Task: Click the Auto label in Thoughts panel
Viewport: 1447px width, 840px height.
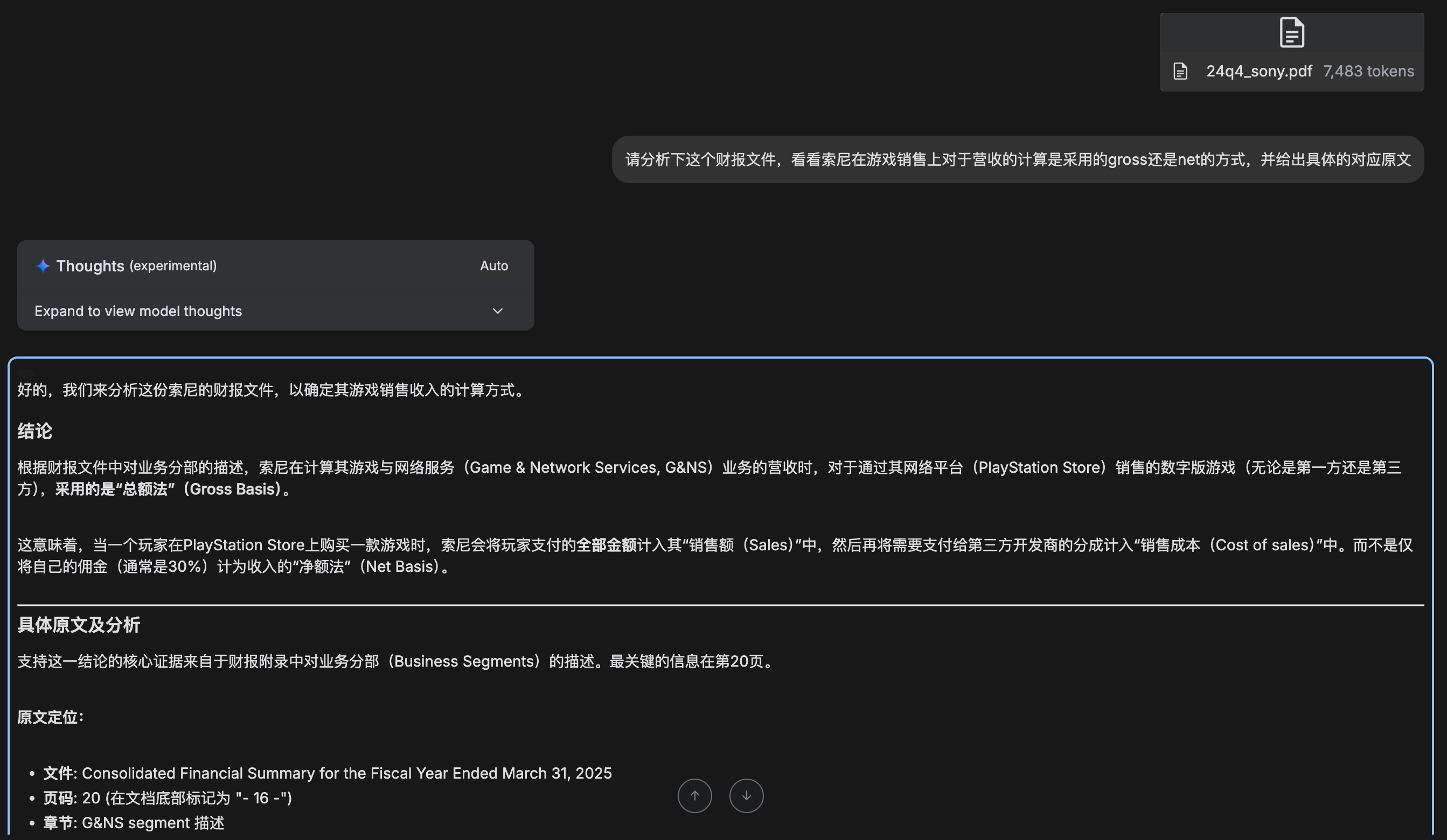Action: click(x=494, y=265)
